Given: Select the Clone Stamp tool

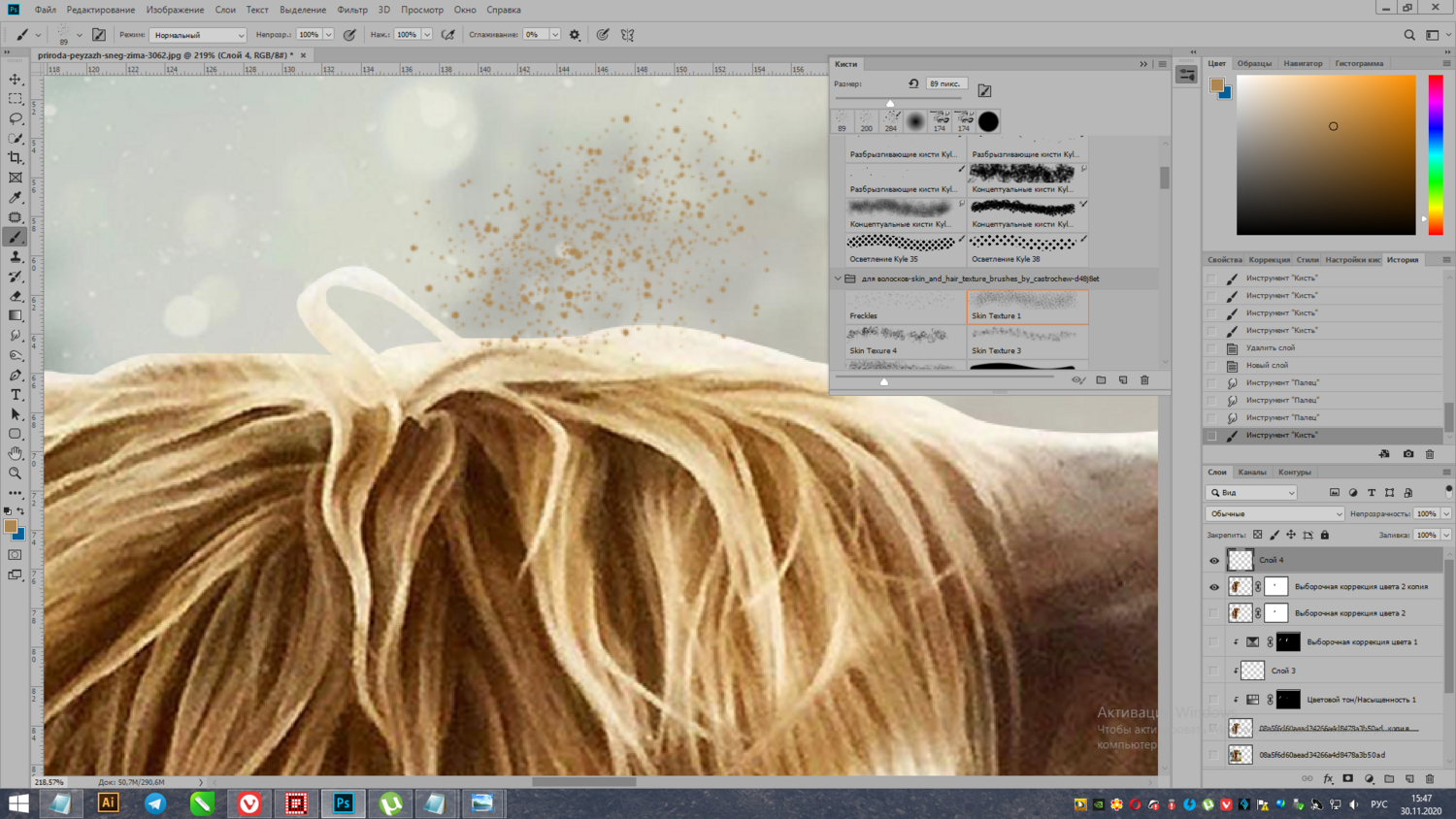Looking at the screenshot, I should tap(16, 257).
